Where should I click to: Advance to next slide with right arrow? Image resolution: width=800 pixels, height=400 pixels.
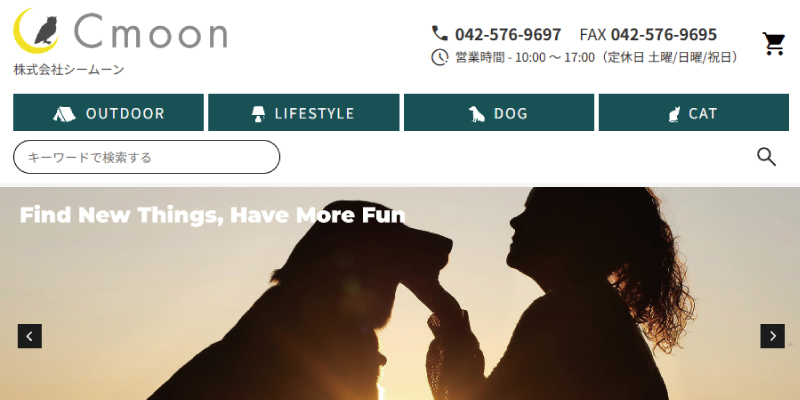tap(772, 336)
